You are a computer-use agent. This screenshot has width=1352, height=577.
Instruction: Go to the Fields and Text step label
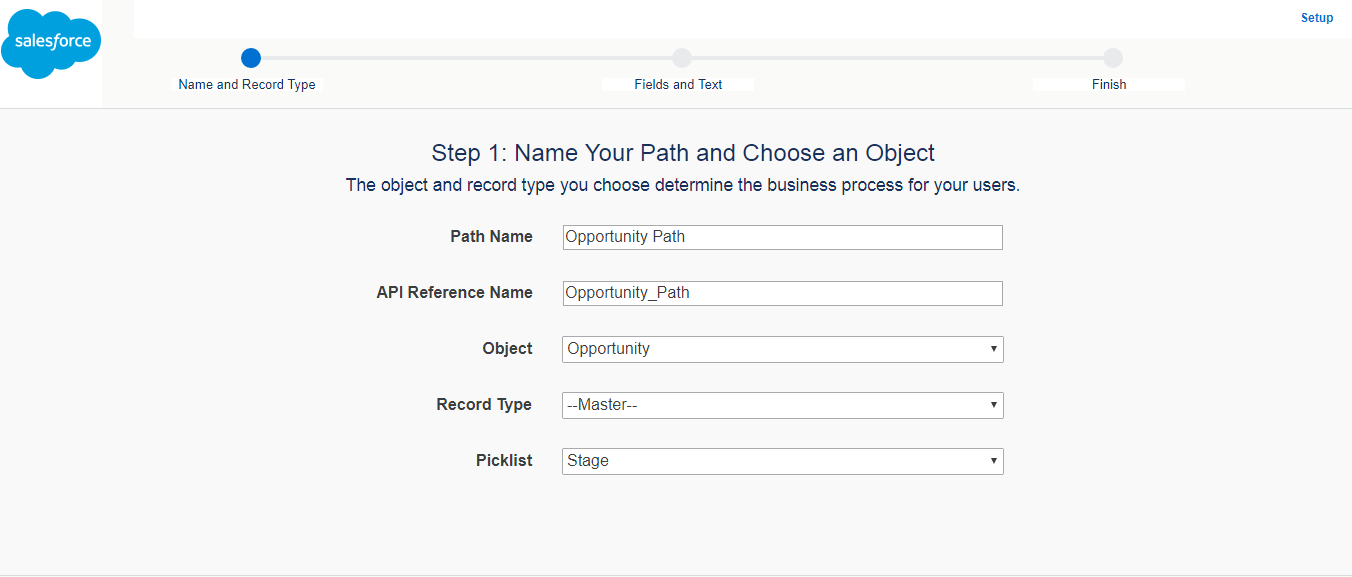click(678, 85)
